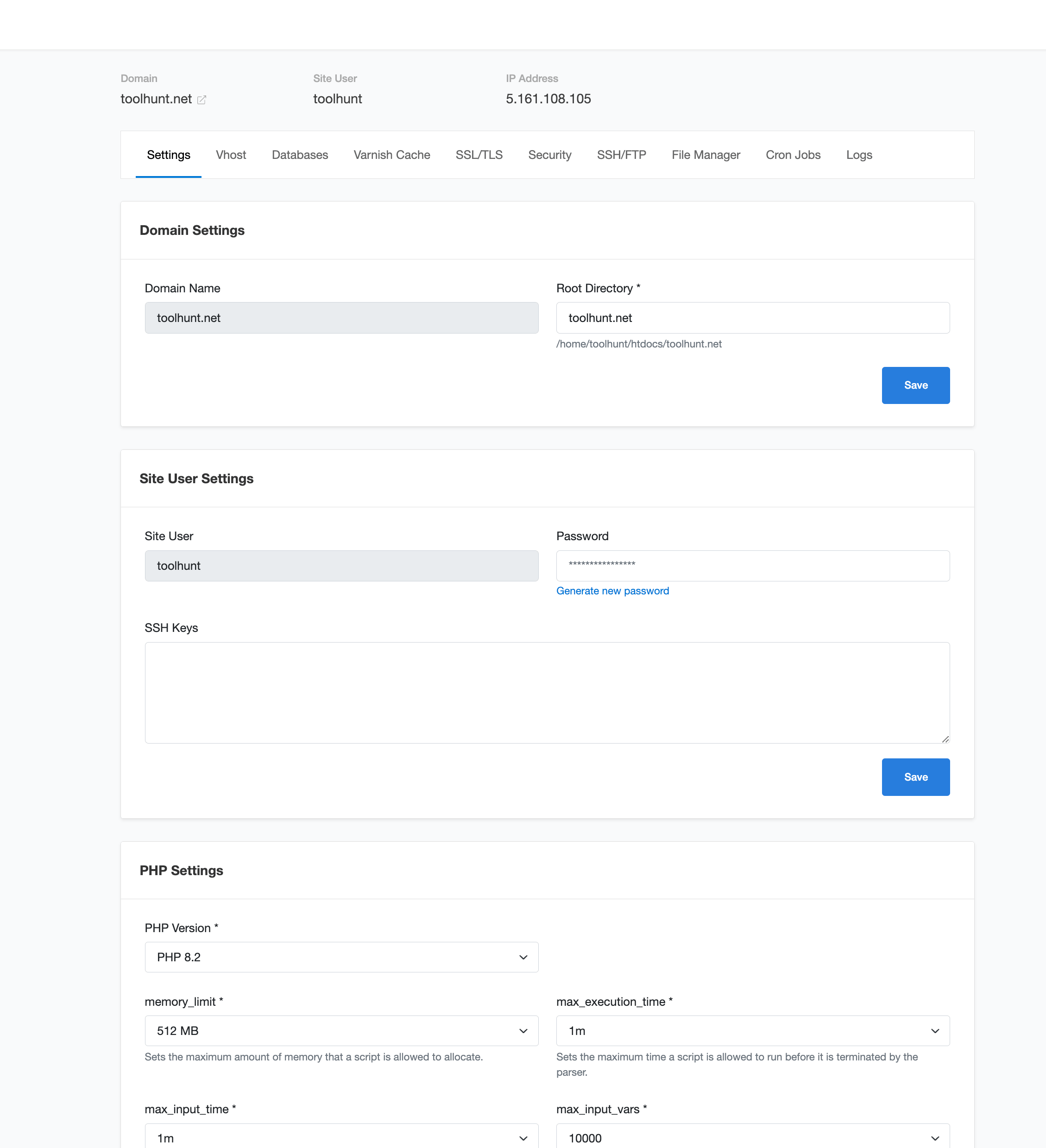Open the Logs tab

pos(859,155)
